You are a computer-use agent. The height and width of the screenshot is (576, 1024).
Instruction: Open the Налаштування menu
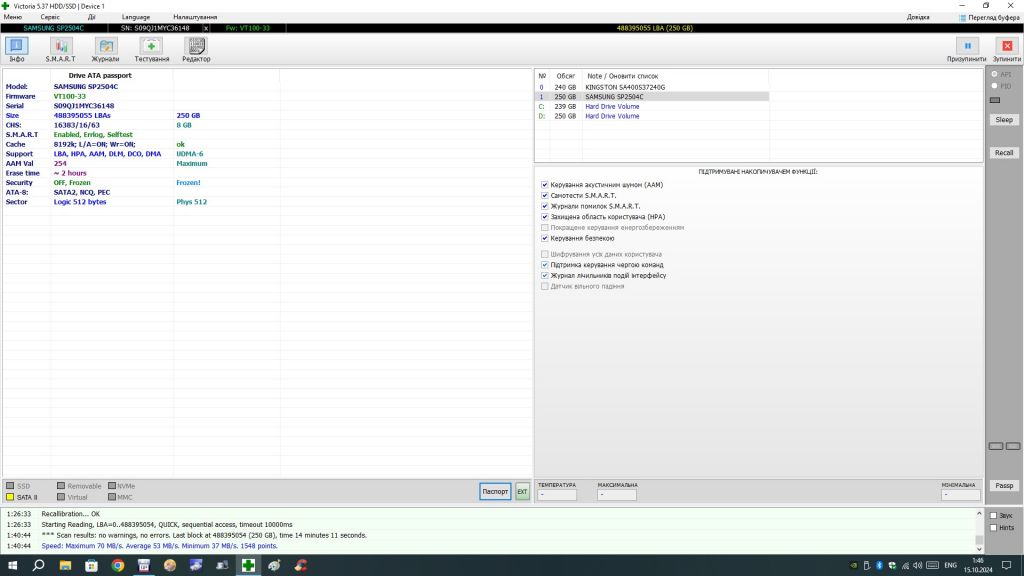pyautogui.click(x=195, y=17)
